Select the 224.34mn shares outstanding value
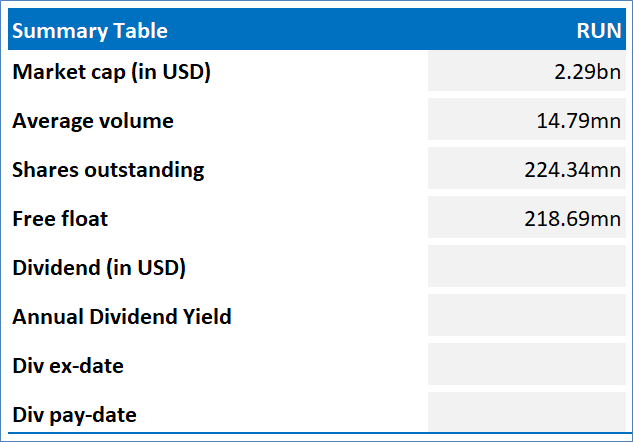This screenshot has height=442, width=633. coord(573,170)
